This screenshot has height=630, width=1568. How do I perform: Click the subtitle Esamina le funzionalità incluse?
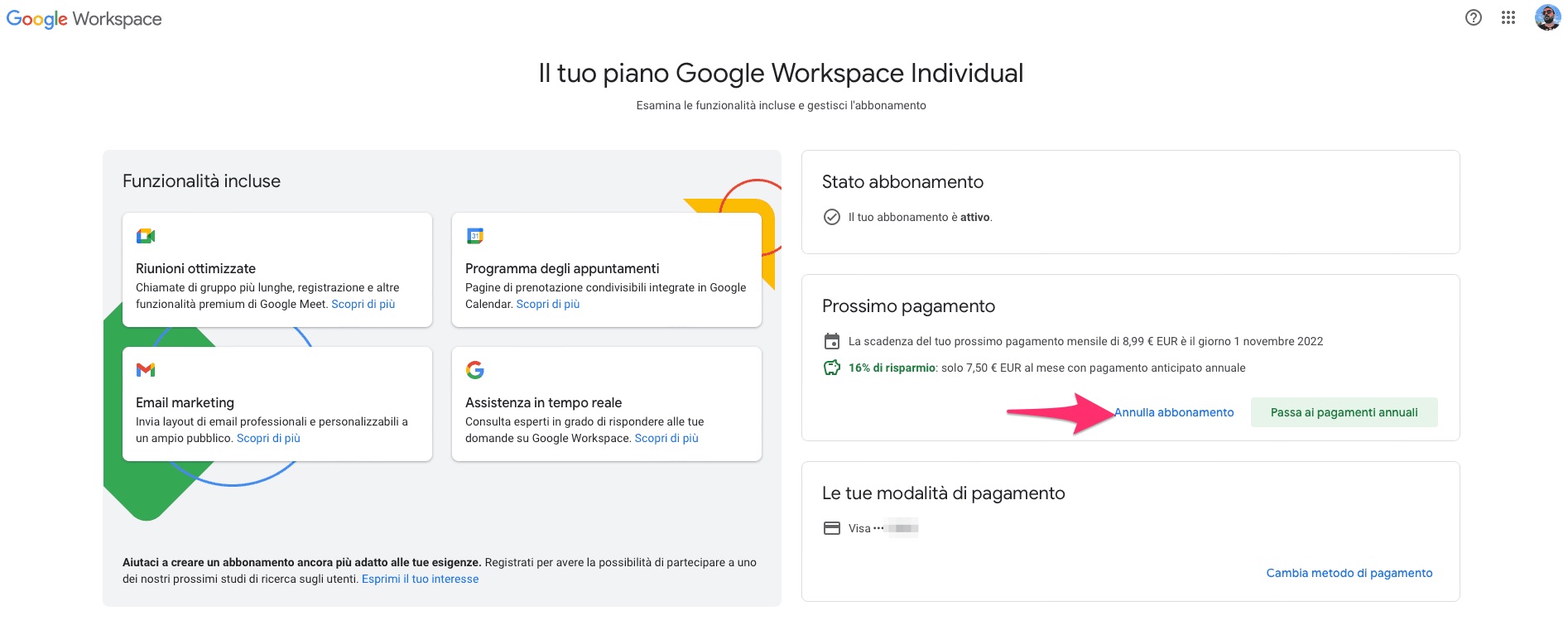tap(781, 105)
